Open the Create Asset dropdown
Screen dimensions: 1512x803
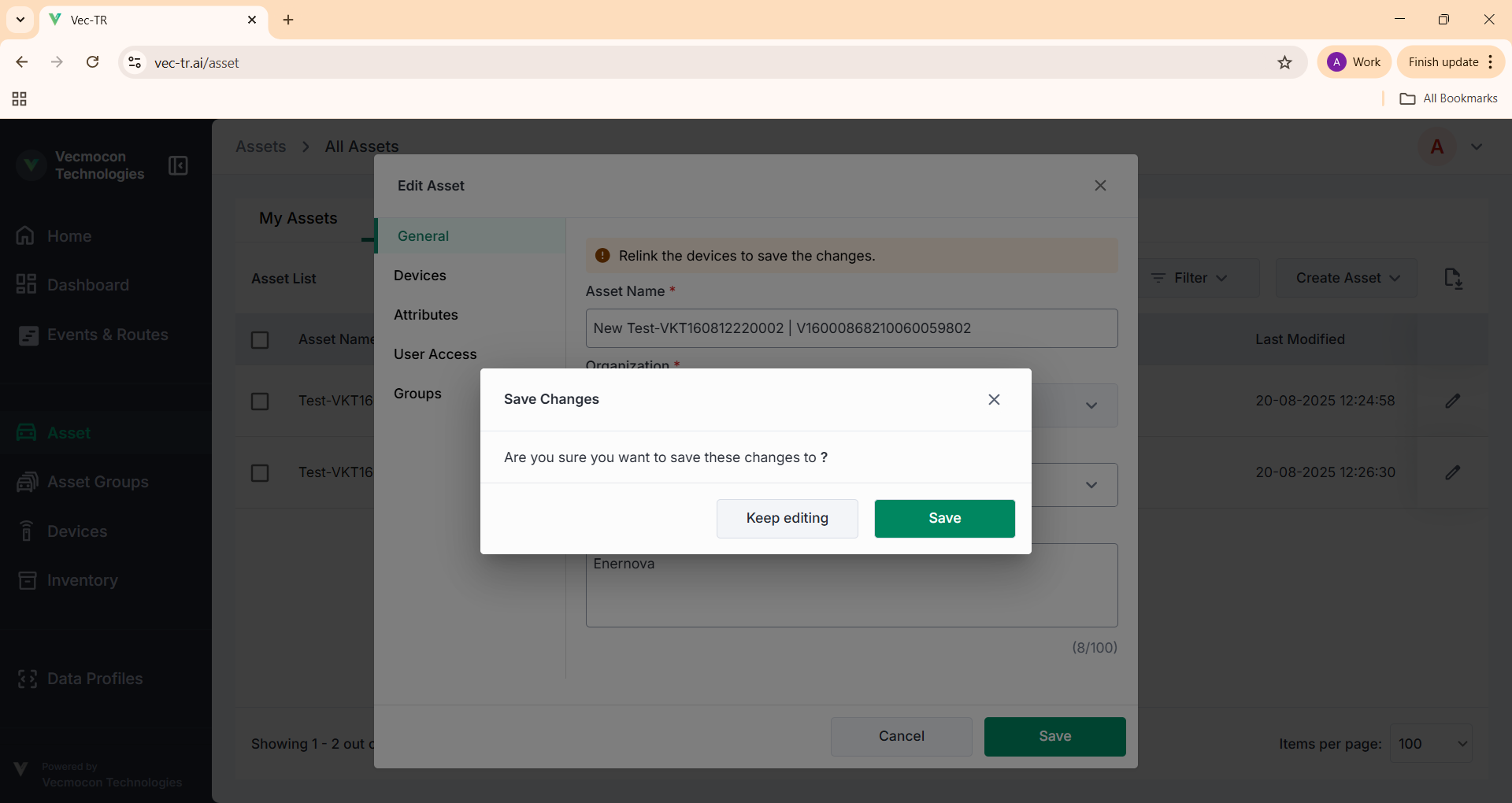coord(1346,278)
